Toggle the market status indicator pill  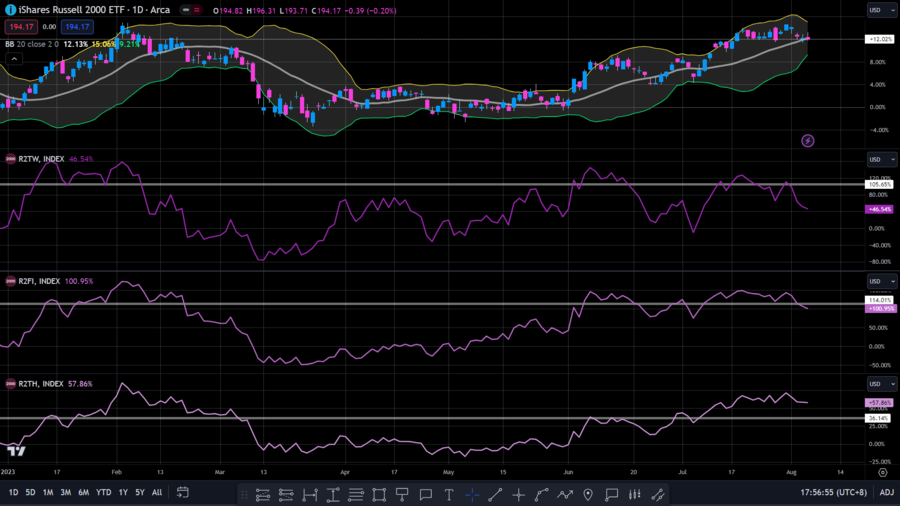coord(191,10)
